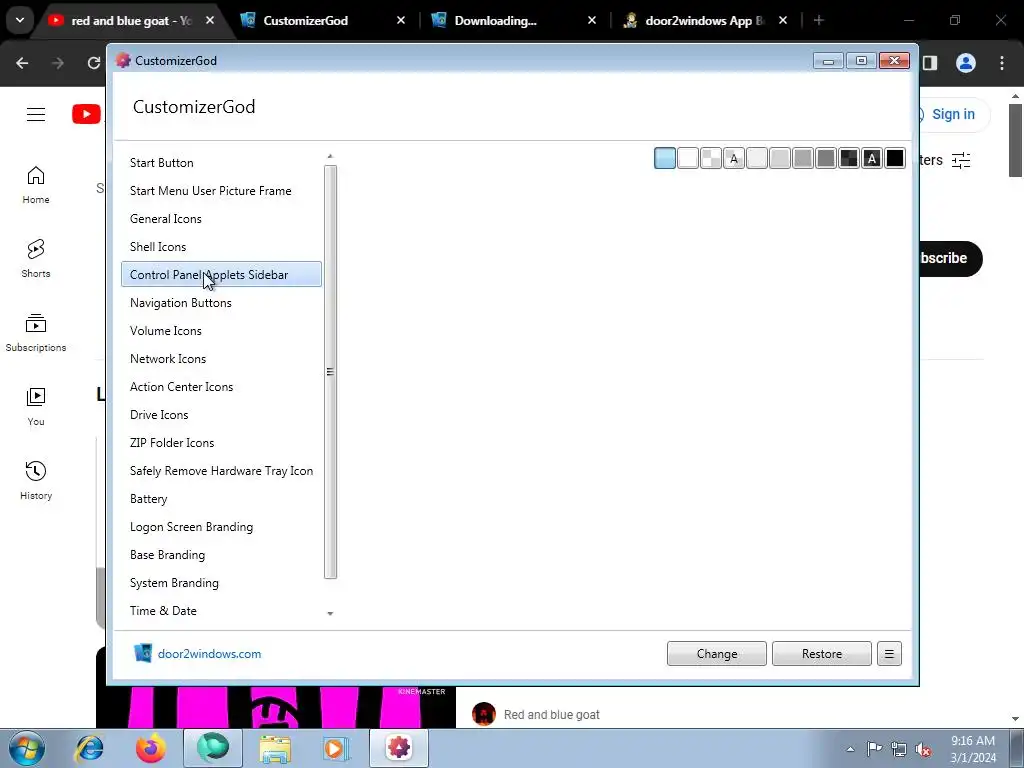Switch to the CustomizerGod browser tab

(x=323, y=21)
